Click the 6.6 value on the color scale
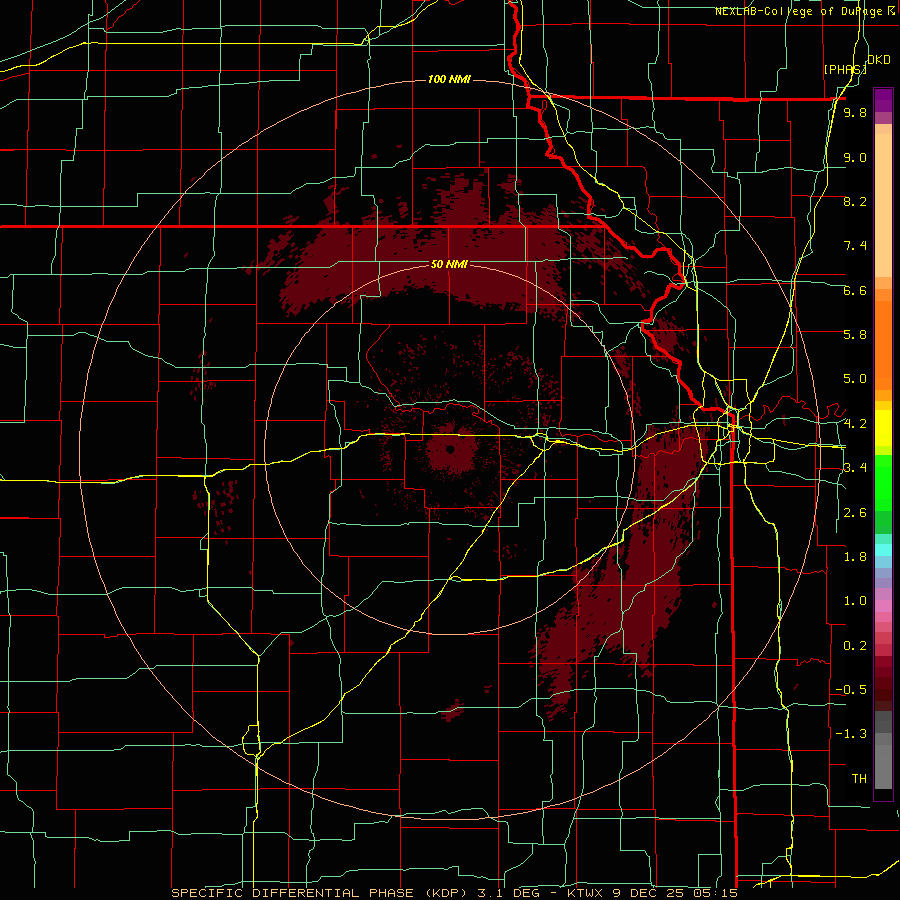This screenshot has width=900, height=900. [855, 290]
